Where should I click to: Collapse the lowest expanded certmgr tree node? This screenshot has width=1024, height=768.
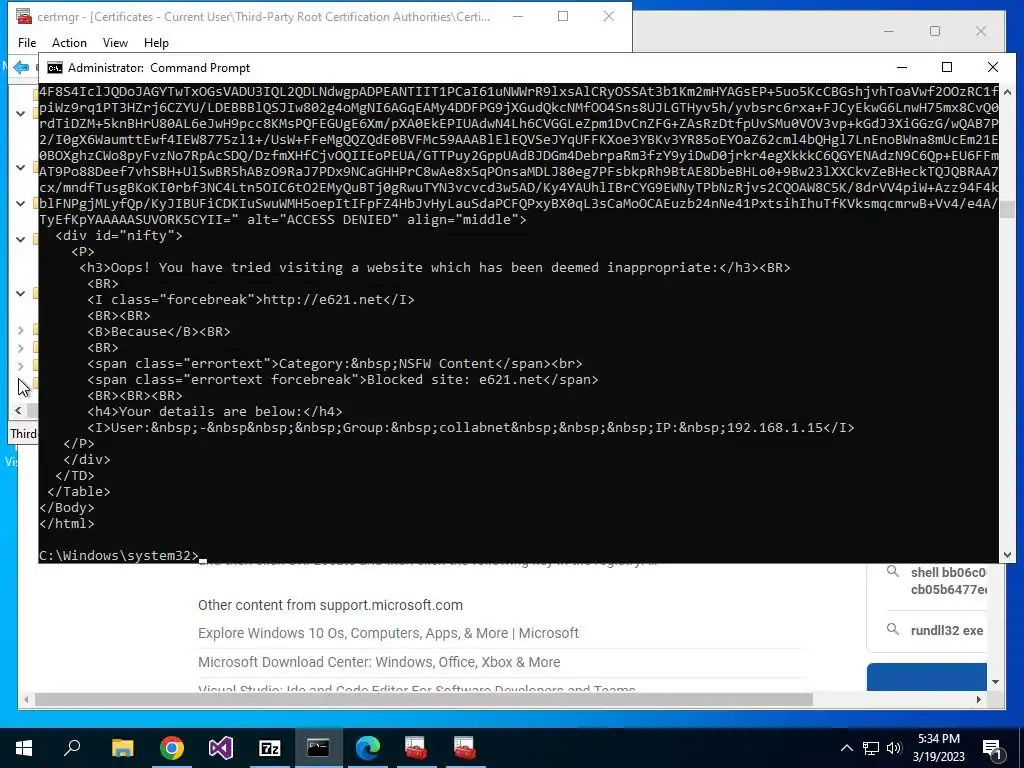click(21, 293)
